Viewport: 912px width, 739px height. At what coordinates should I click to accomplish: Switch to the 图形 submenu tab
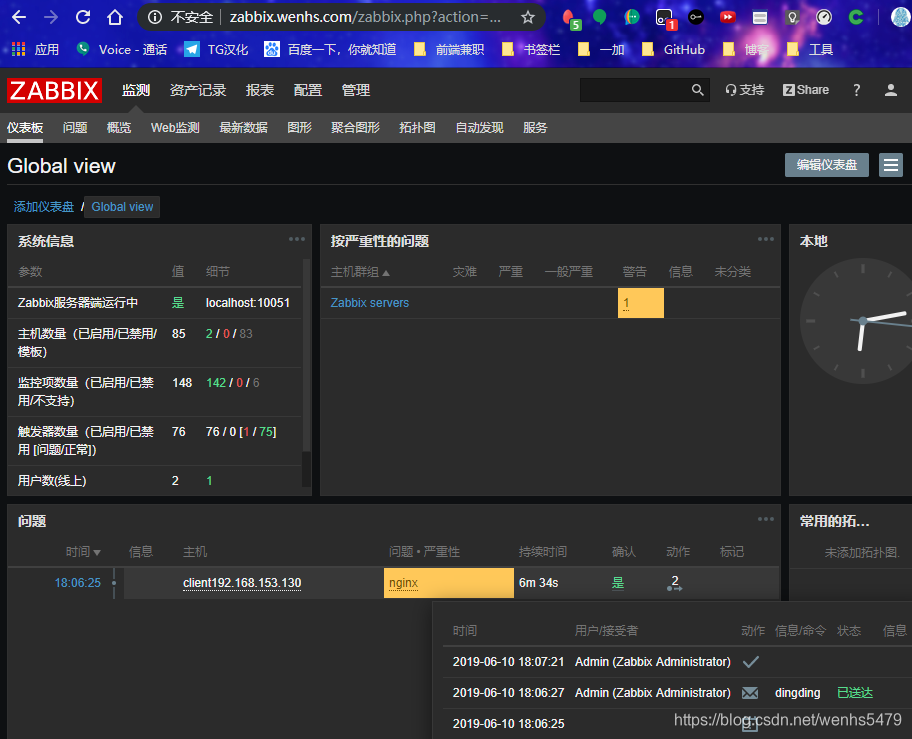(x=300, y=128)
